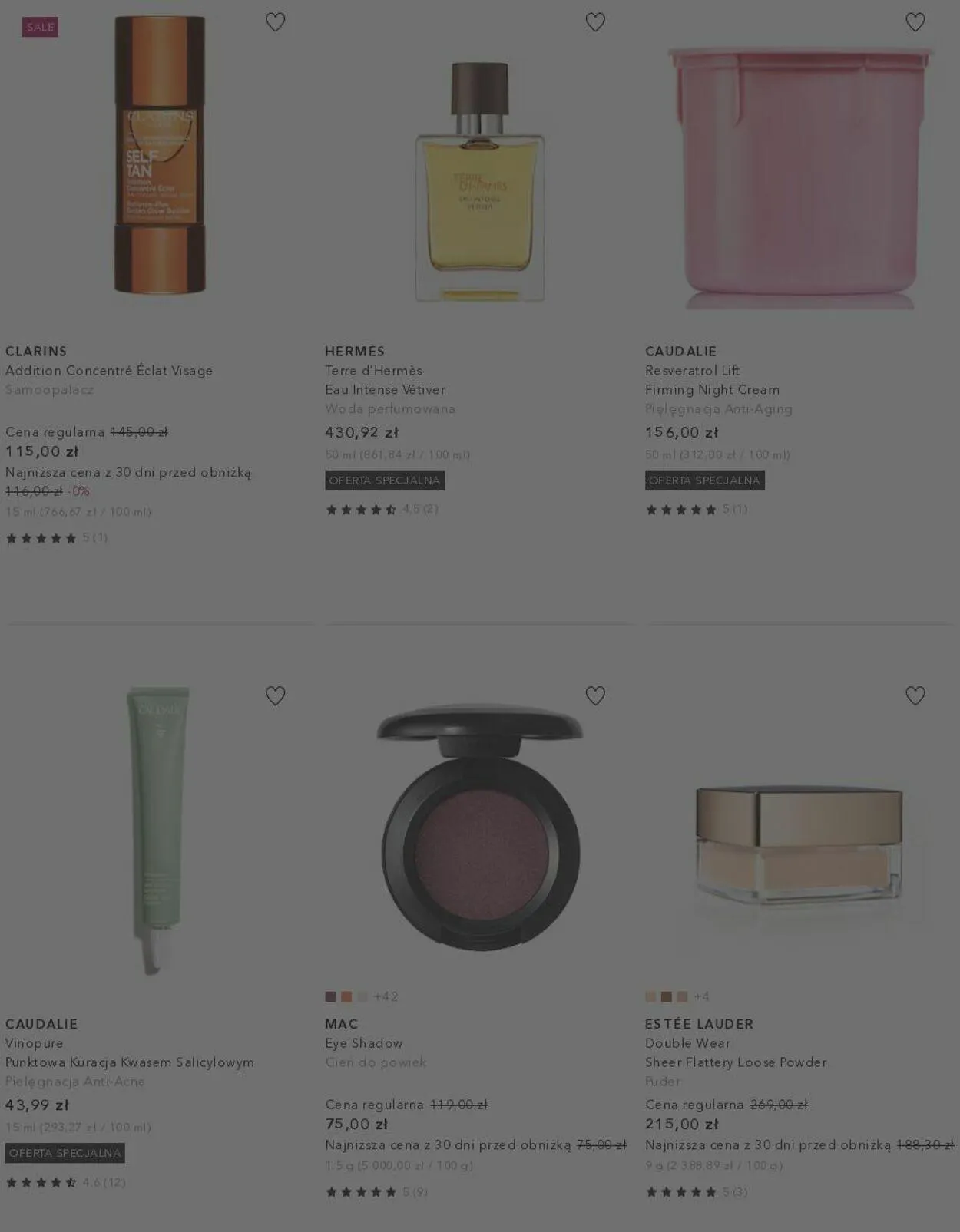Add MAC Eye Shadow to favorites
The image size is (960, 1232).
(x=595, y=695)
